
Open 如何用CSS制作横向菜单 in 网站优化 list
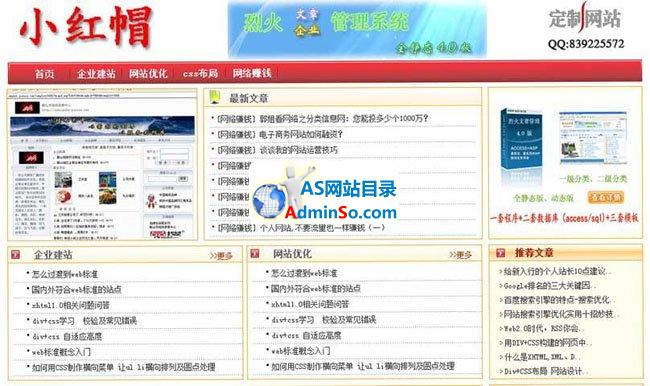pyautogui.click(x=363, y=366)
